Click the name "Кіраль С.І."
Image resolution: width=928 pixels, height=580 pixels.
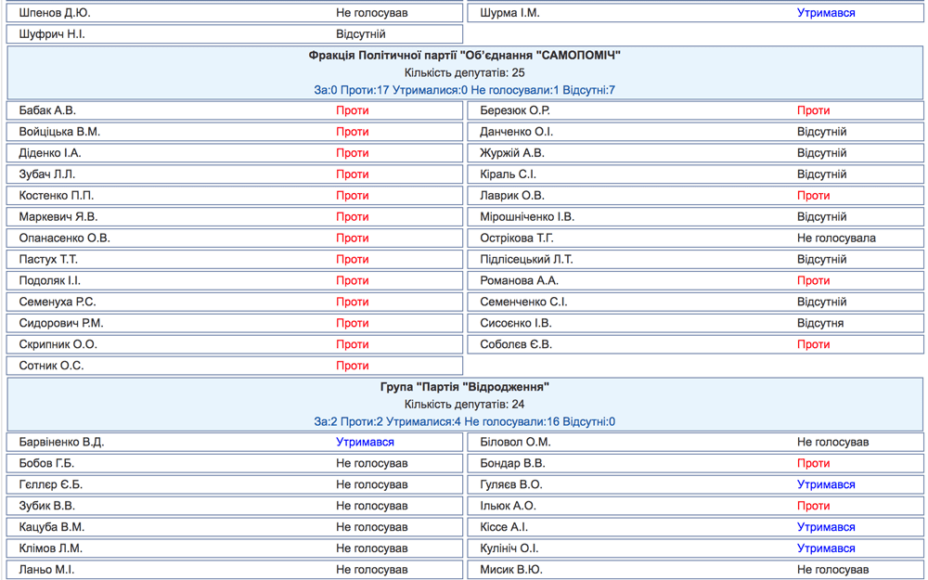[x=508, y=174]
